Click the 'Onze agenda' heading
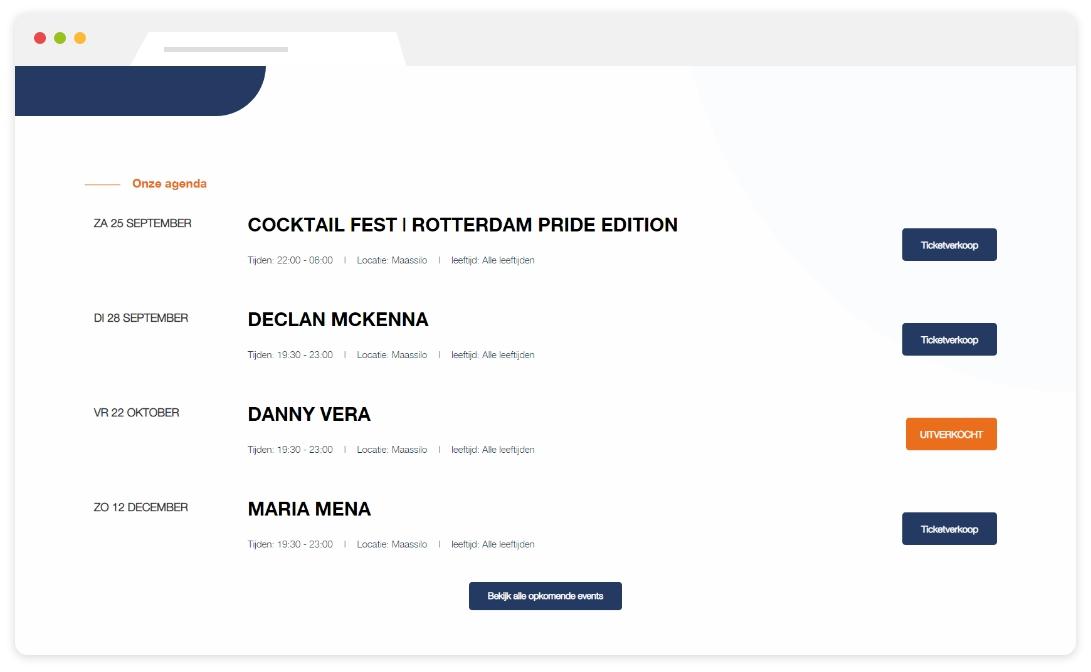Image resolution: width=1091 pixels, height=672 pixels. point(169,184)
